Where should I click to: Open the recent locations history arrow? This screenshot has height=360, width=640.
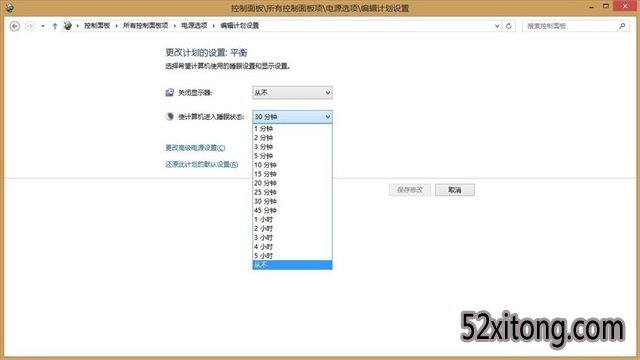(43, 26)
